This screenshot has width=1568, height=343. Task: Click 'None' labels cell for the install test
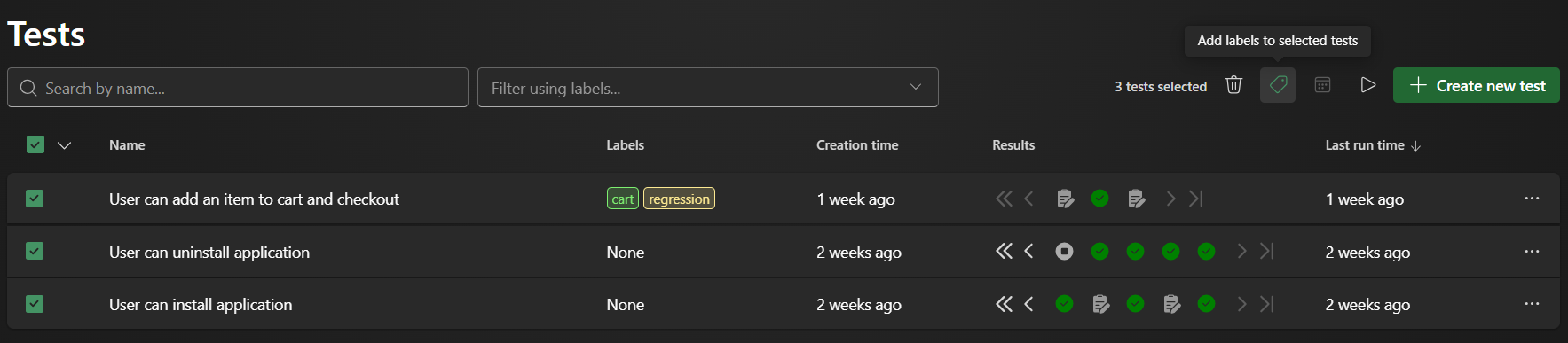[626, 305]
